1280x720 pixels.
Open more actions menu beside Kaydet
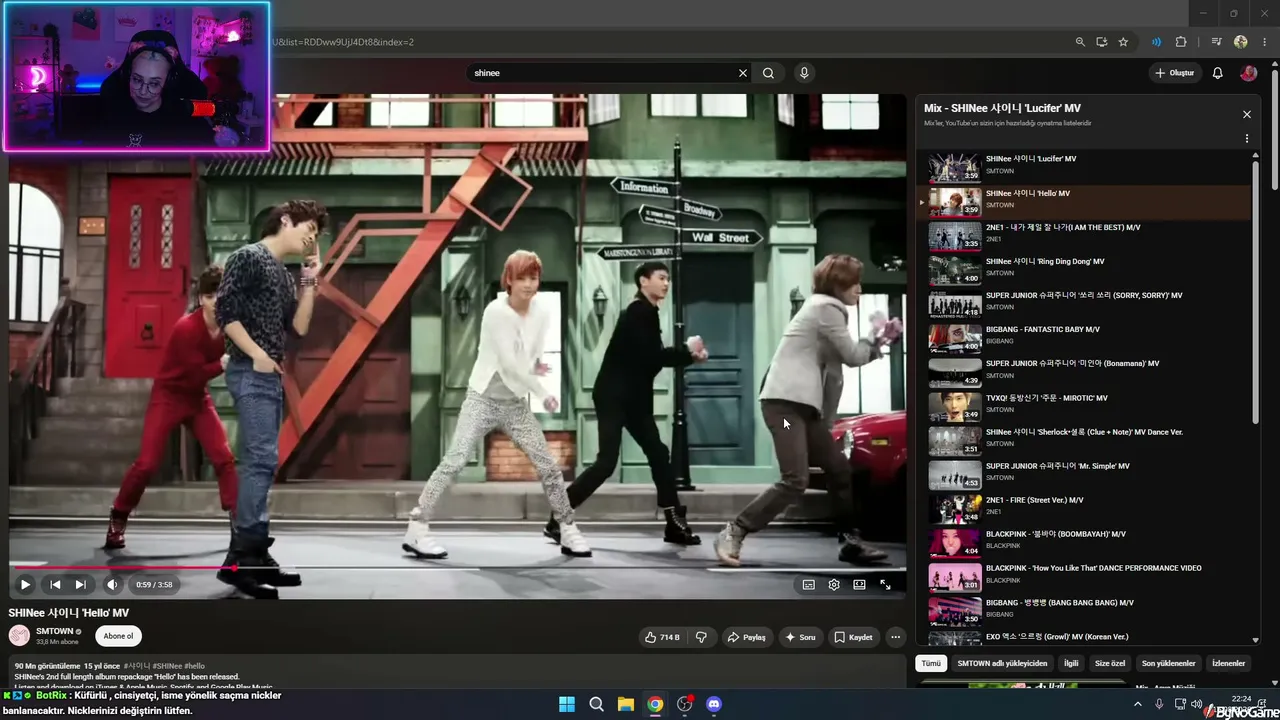(x=896, y=637)
